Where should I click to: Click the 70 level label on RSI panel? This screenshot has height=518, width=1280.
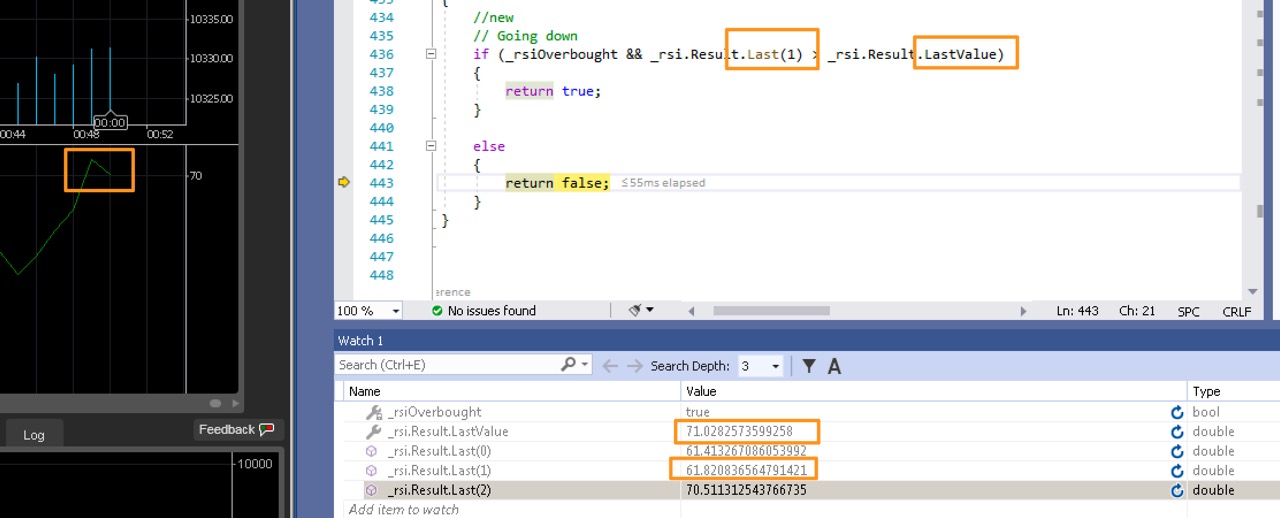coord(195,175)
